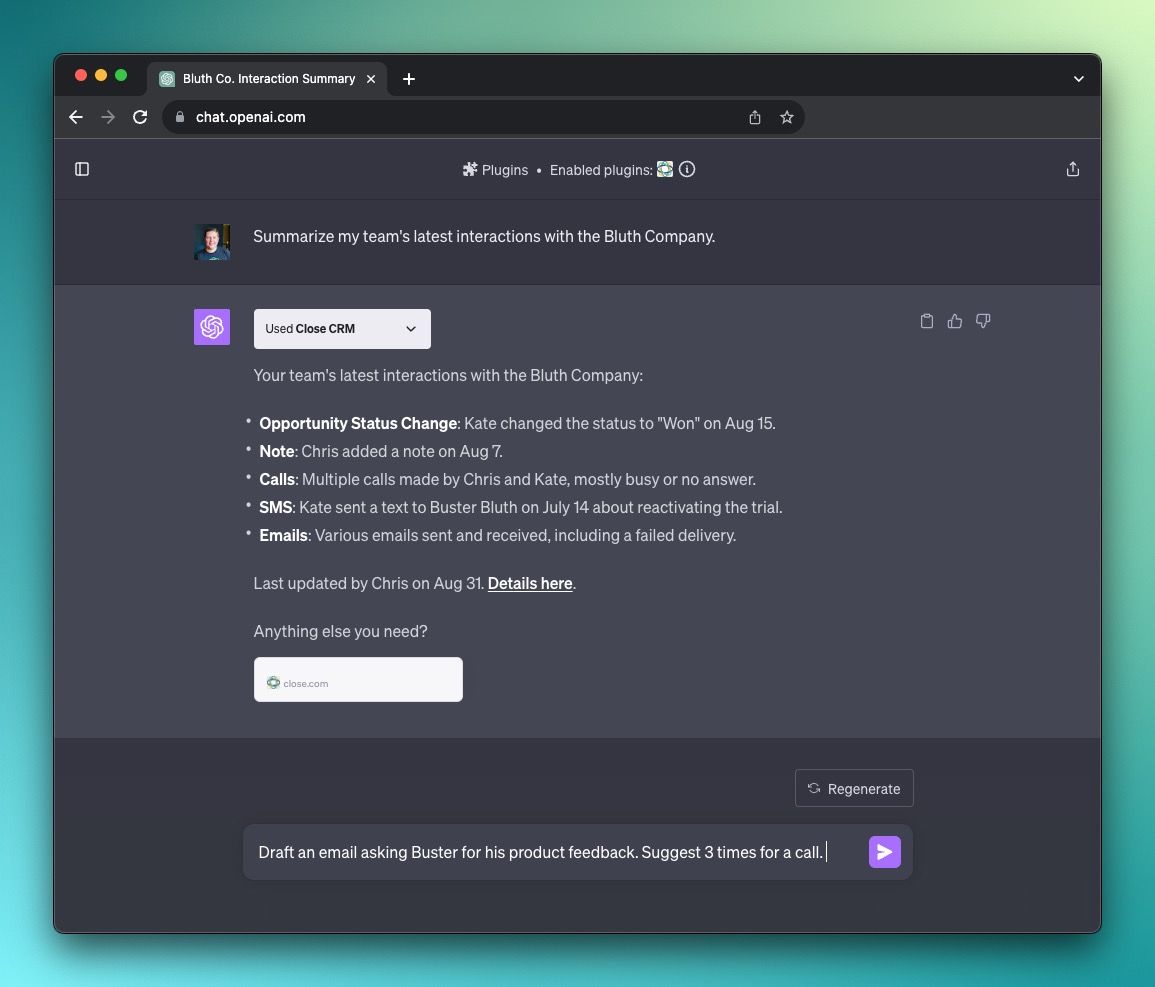This screenshot has height=987, width=1155.
Task: Click the 'Anything else you need?' text
Action: [x=340, y=631]
